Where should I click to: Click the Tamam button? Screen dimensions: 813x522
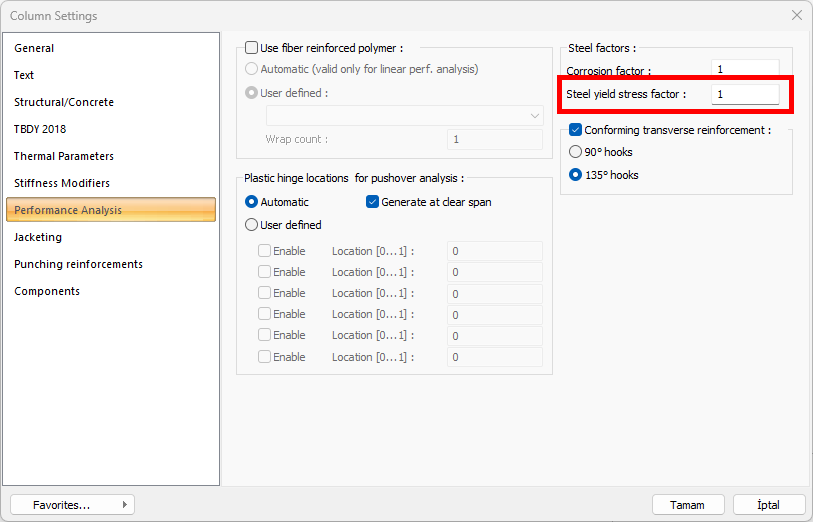tap(688, 505)
